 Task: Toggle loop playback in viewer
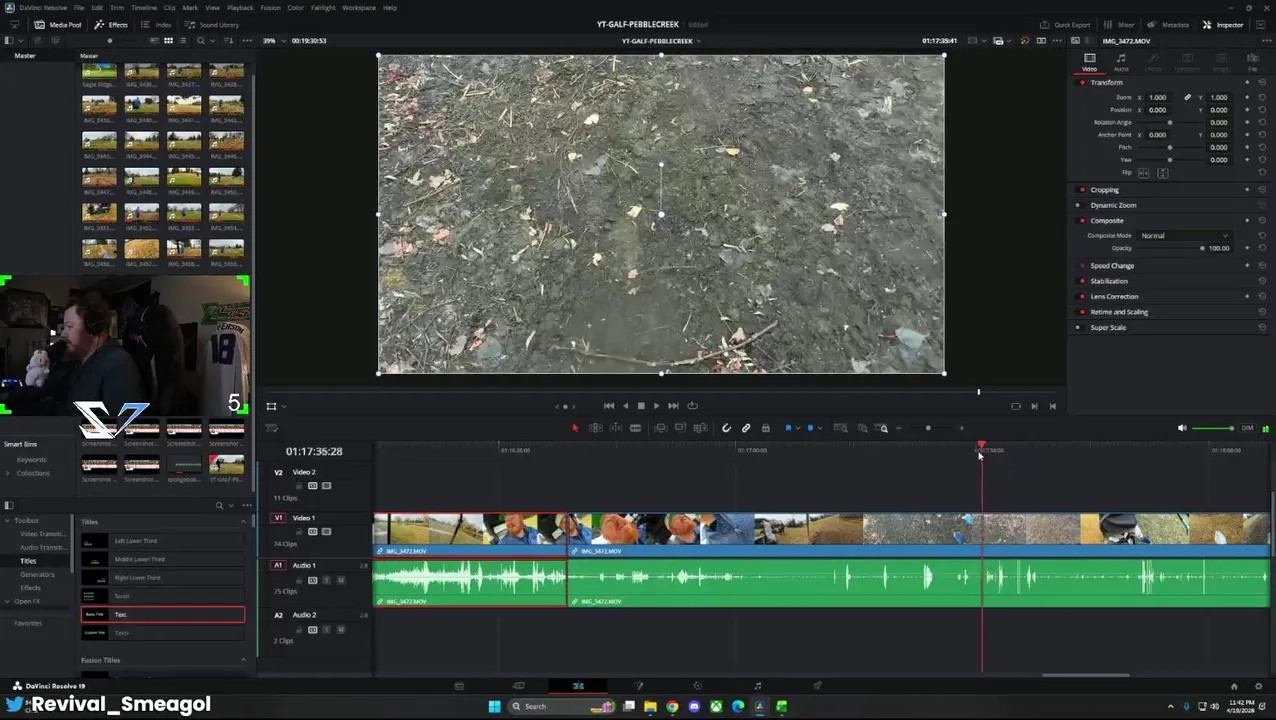click(692, 406)
